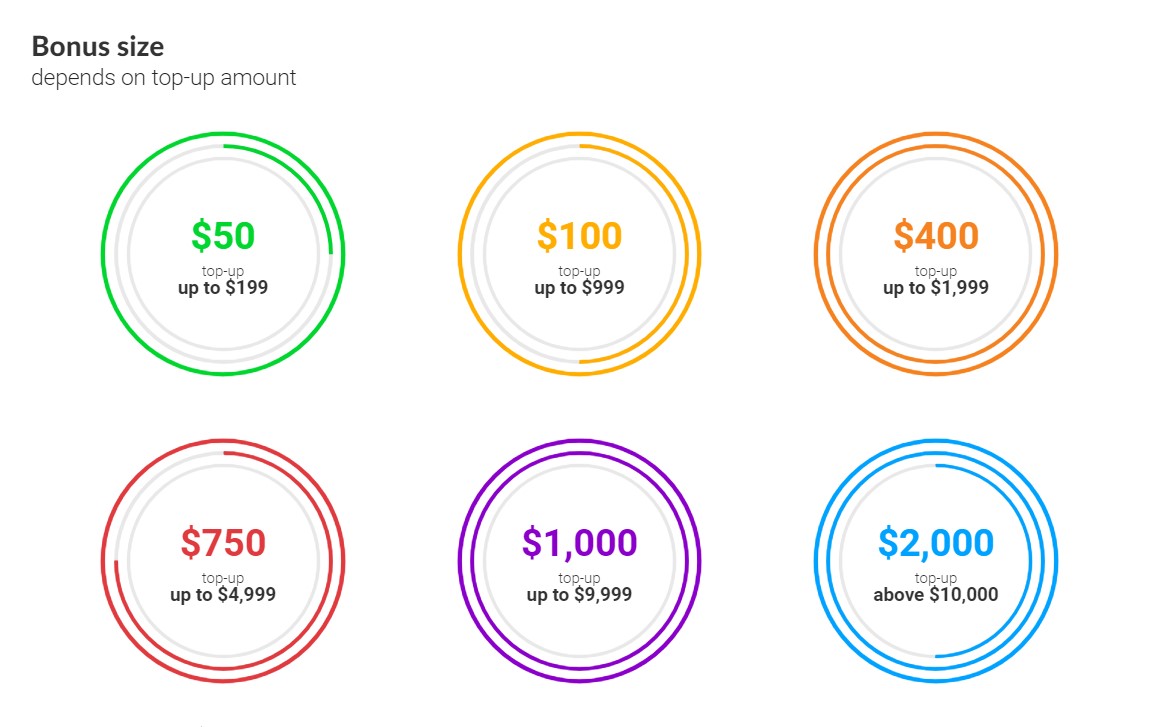Click the 'up to $199' label

(223, 287)
